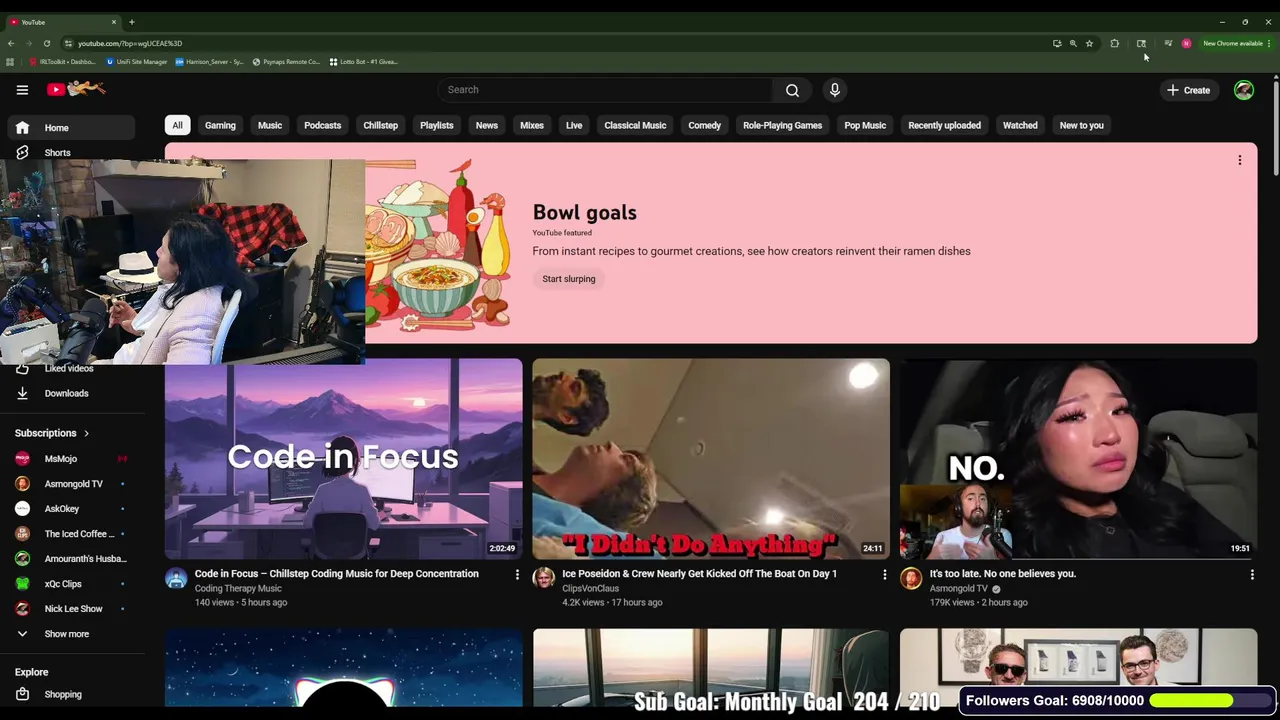Viewport: 1280px width, 720px height.
Task: Select the Recently uploaded chip
Action: pos(944,126)
